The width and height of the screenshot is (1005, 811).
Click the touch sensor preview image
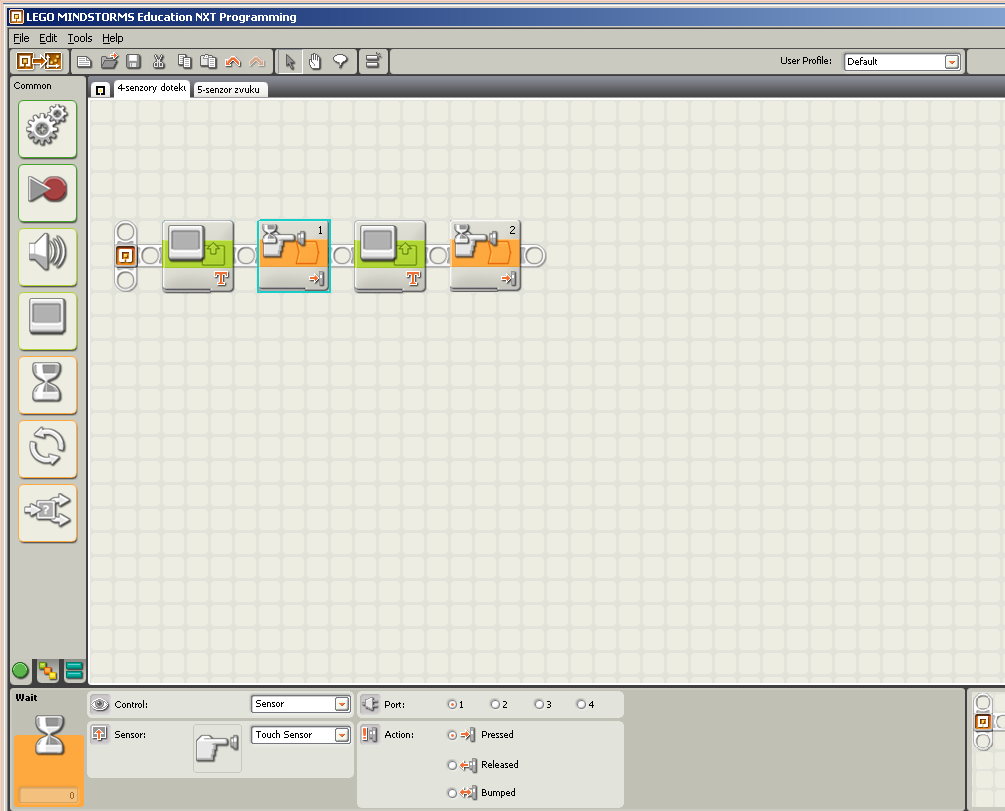tap(217, 748)
